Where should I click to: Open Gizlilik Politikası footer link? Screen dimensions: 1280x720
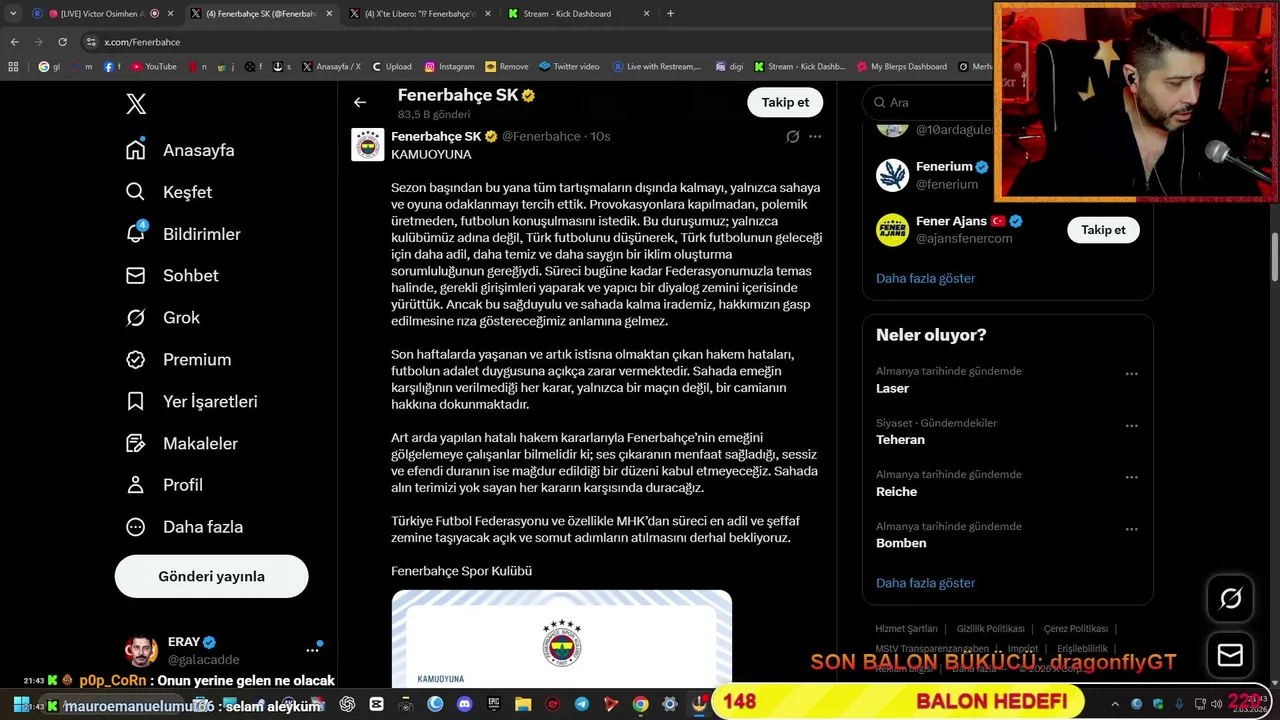point(990,629)
